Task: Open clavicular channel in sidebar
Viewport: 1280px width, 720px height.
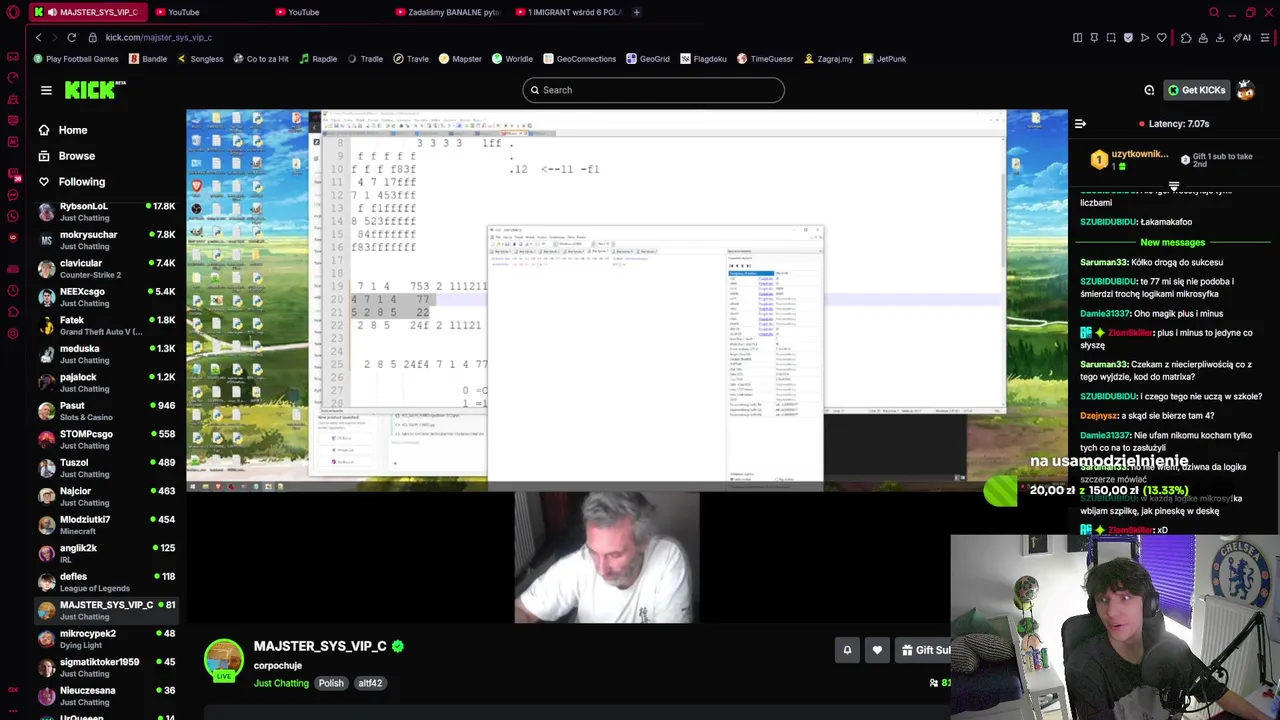Action: [105, 268]
